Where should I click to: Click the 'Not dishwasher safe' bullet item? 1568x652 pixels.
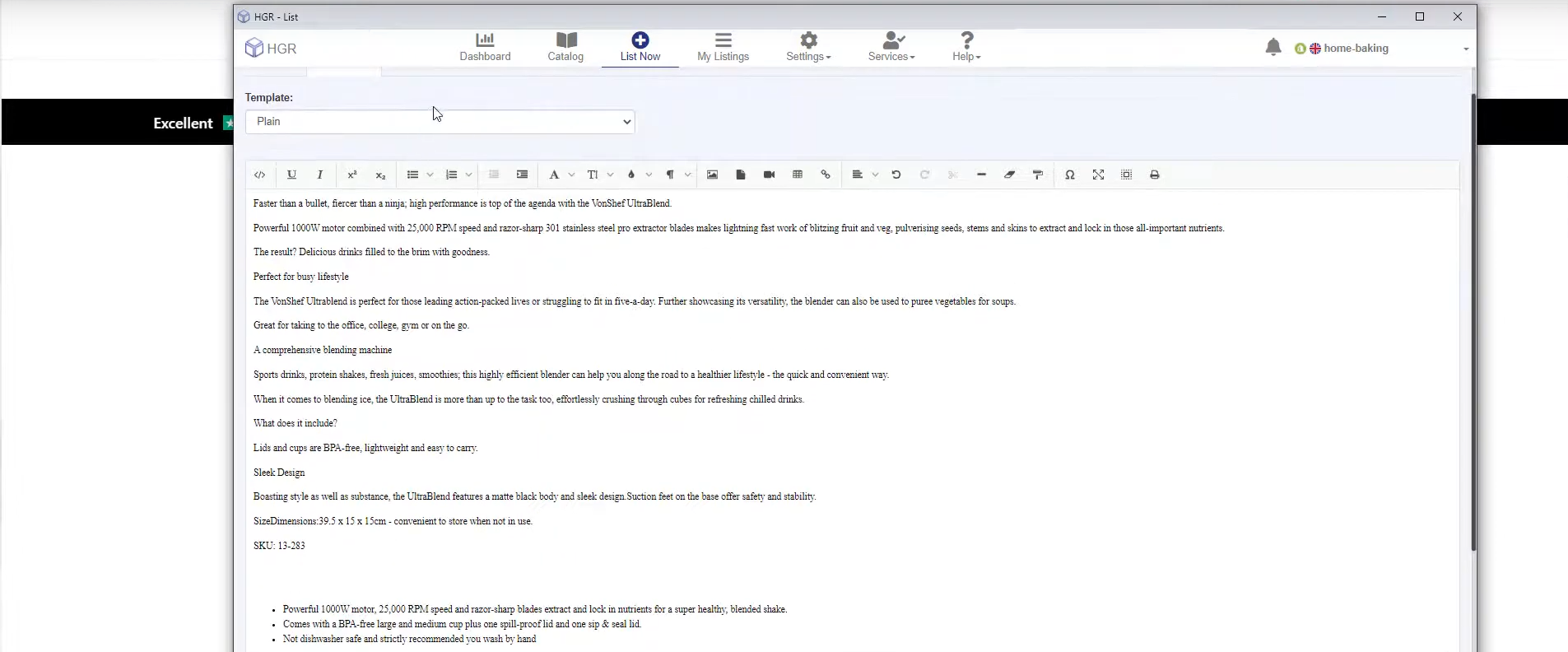click(409, 639)
